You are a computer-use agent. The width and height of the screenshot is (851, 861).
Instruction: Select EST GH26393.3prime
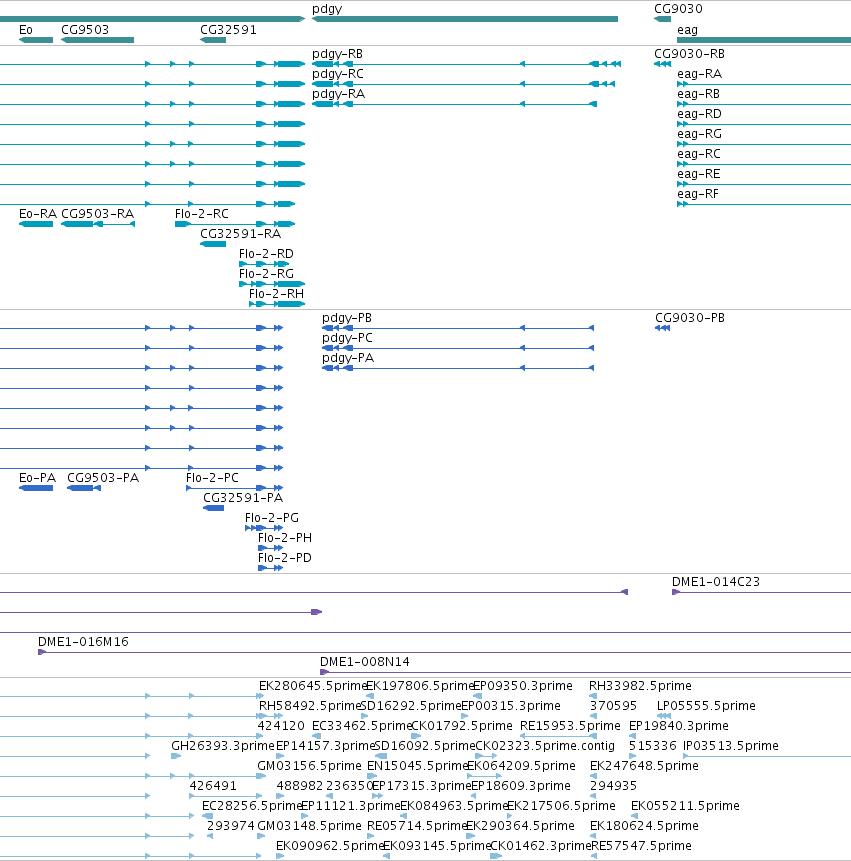222,746
